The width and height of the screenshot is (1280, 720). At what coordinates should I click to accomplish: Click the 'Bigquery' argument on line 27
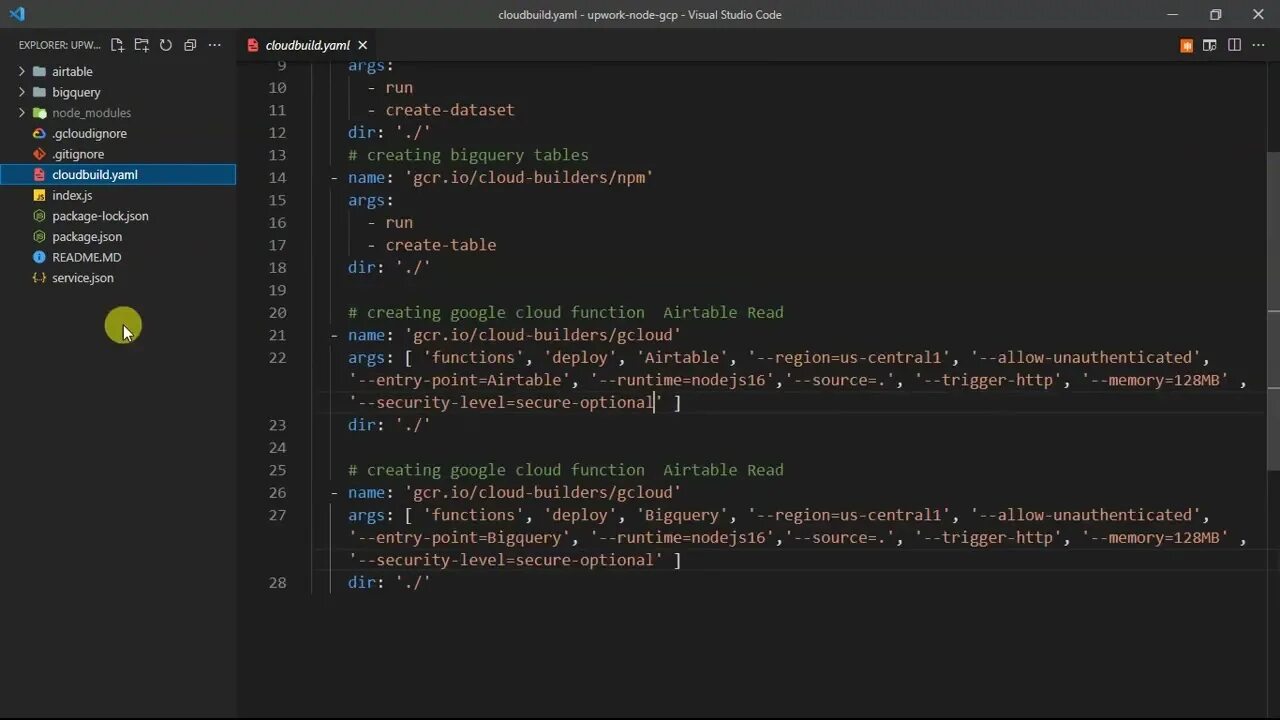[x=682, y=515]
